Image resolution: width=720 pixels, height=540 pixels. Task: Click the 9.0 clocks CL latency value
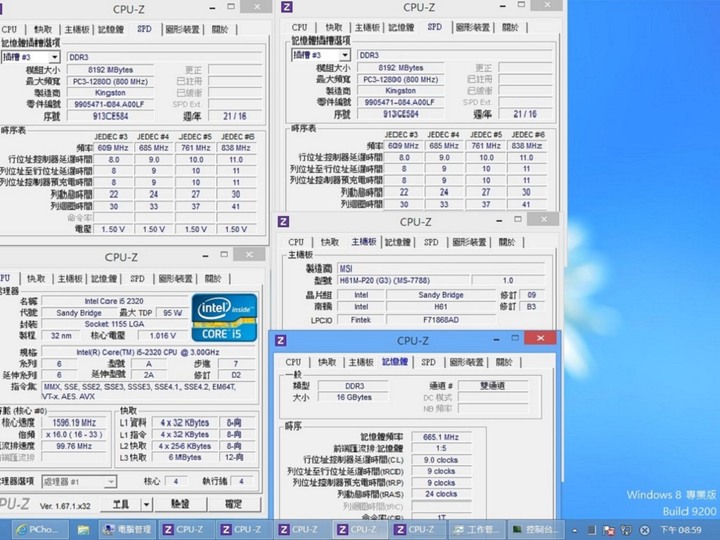(x=441, y=460)
